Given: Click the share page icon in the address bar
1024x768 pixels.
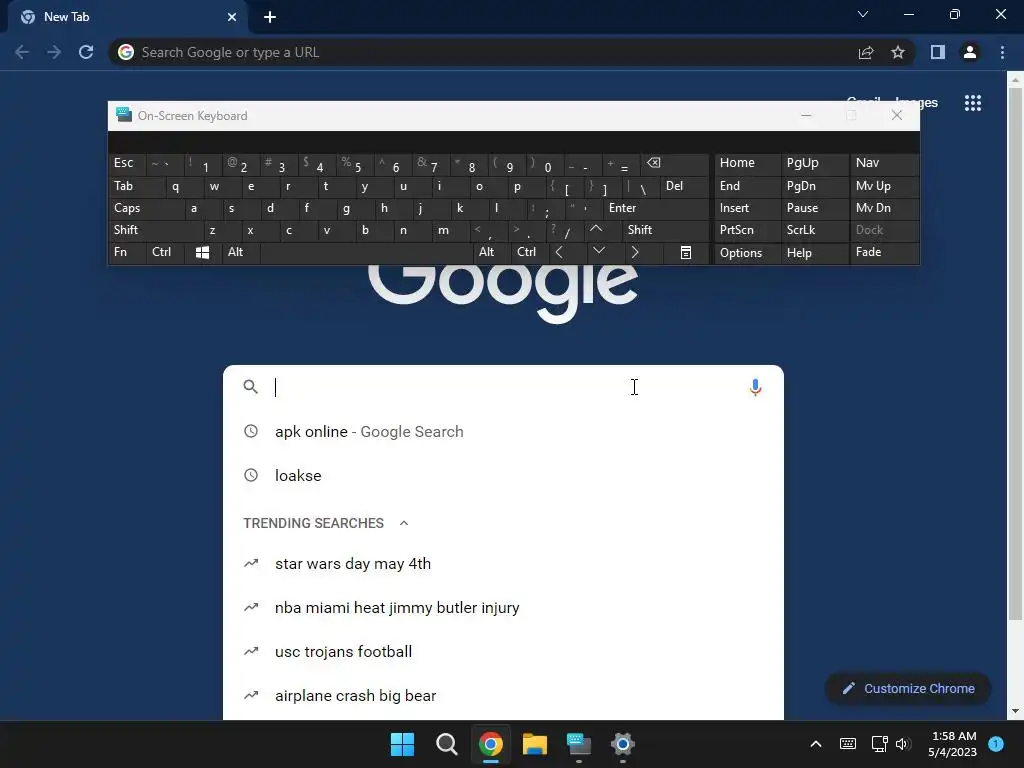Looking at the screenshot, I should (x=866, y=52).
